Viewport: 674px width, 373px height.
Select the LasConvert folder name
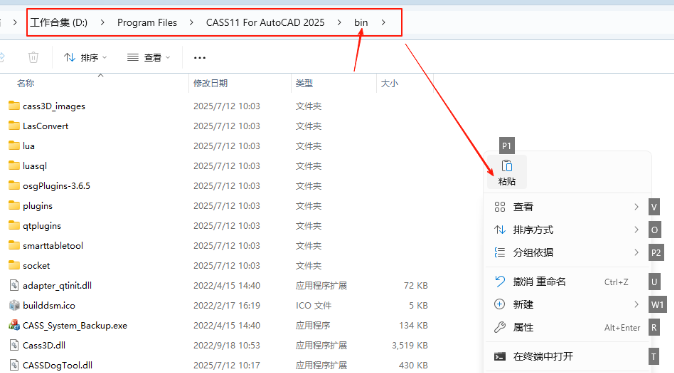pos(45,126)
